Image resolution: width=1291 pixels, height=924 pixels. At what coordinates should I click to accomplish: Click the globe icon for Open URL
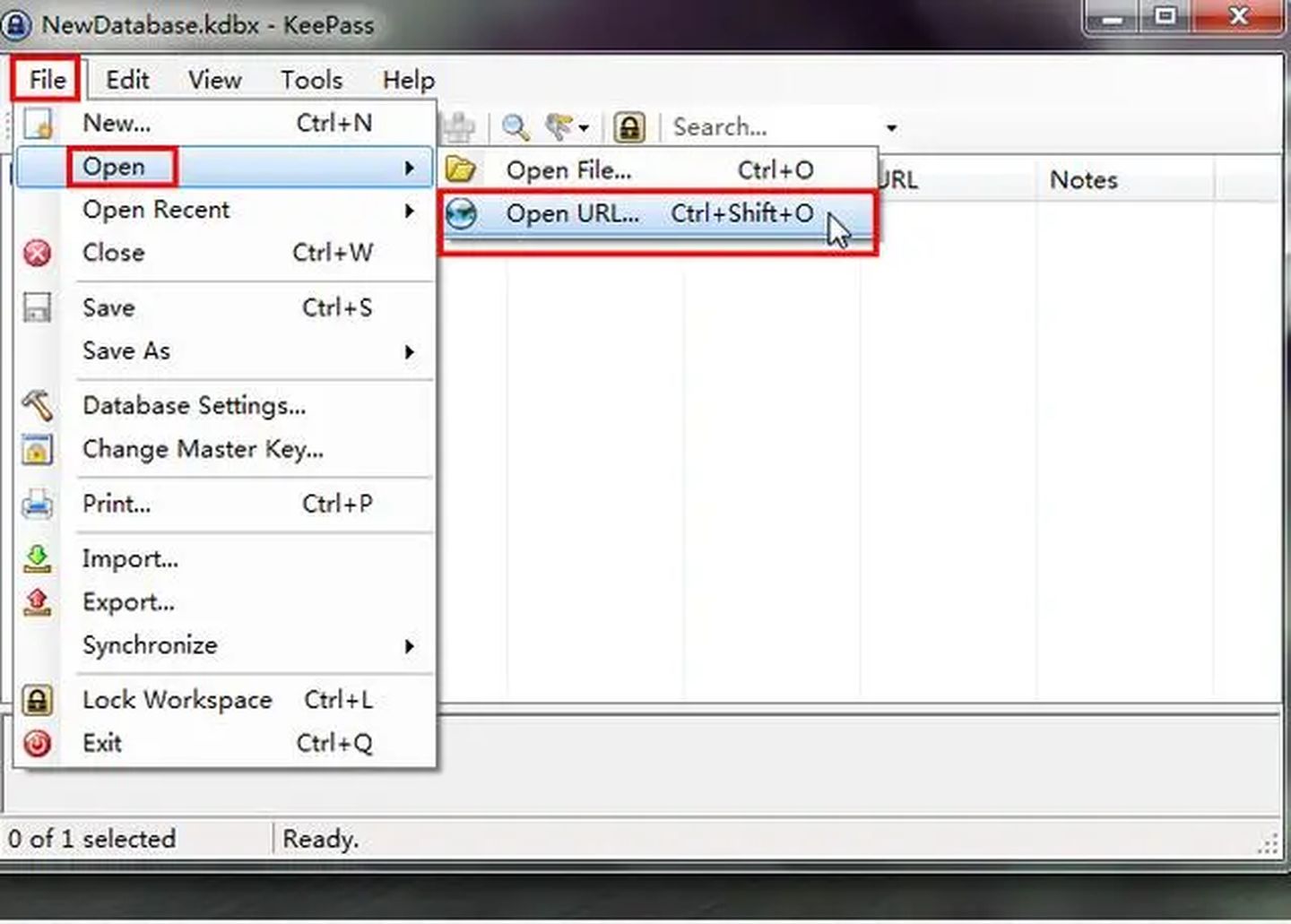[461, 214]
